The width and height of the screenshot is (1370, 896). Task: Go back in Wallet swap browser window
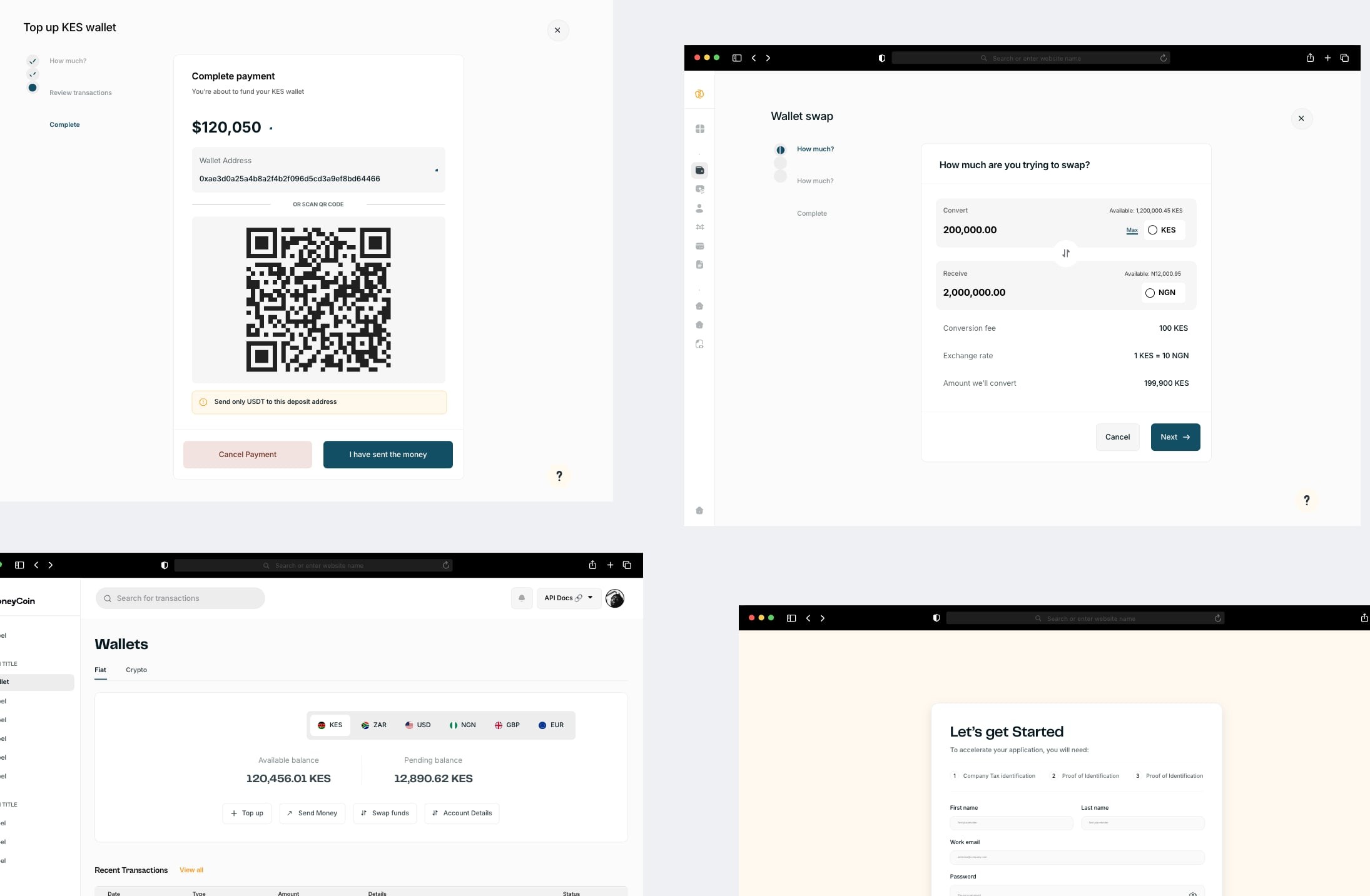click(754, 58)
